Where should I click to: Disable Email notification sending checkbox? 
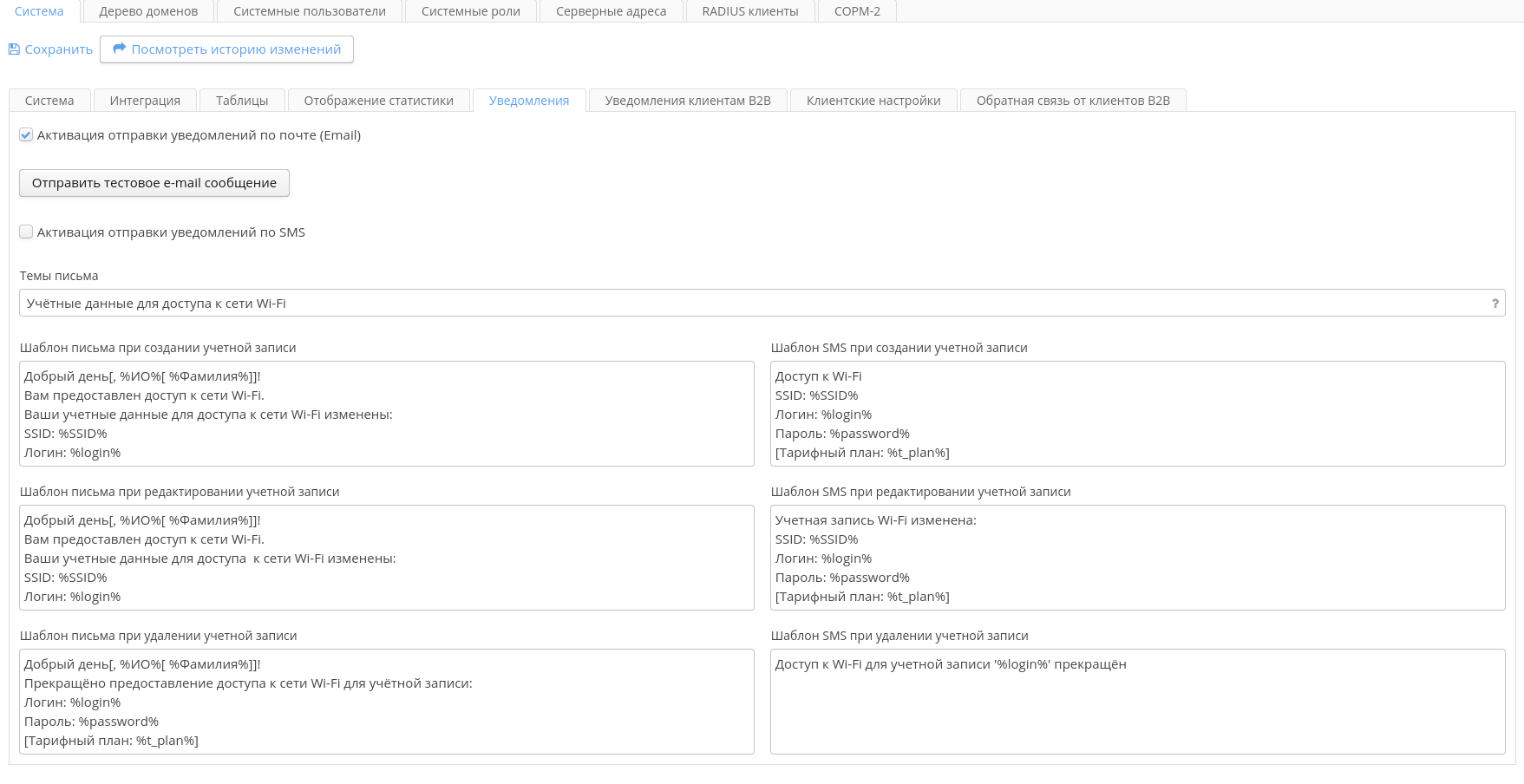coord(26,135)
